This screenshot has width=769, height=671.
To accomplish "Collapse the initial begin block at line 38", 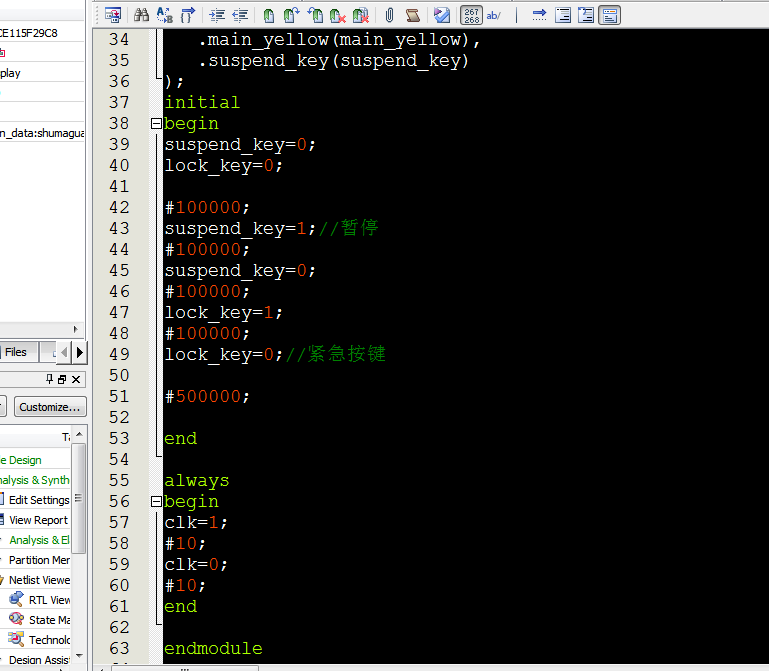I will tap(156, 123).
